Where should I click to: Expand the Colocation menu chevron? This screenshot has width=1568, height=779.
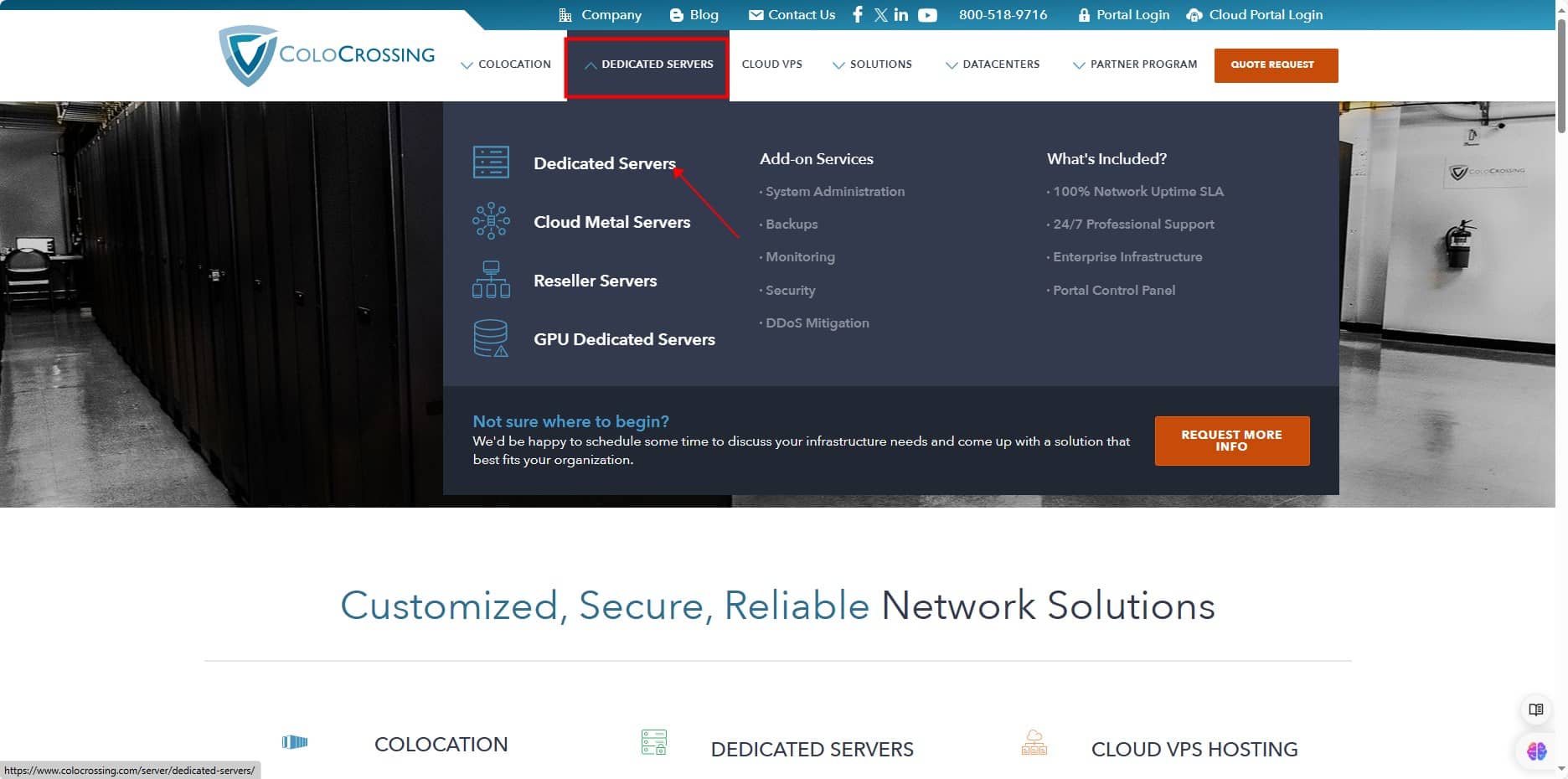pos(467,64)
